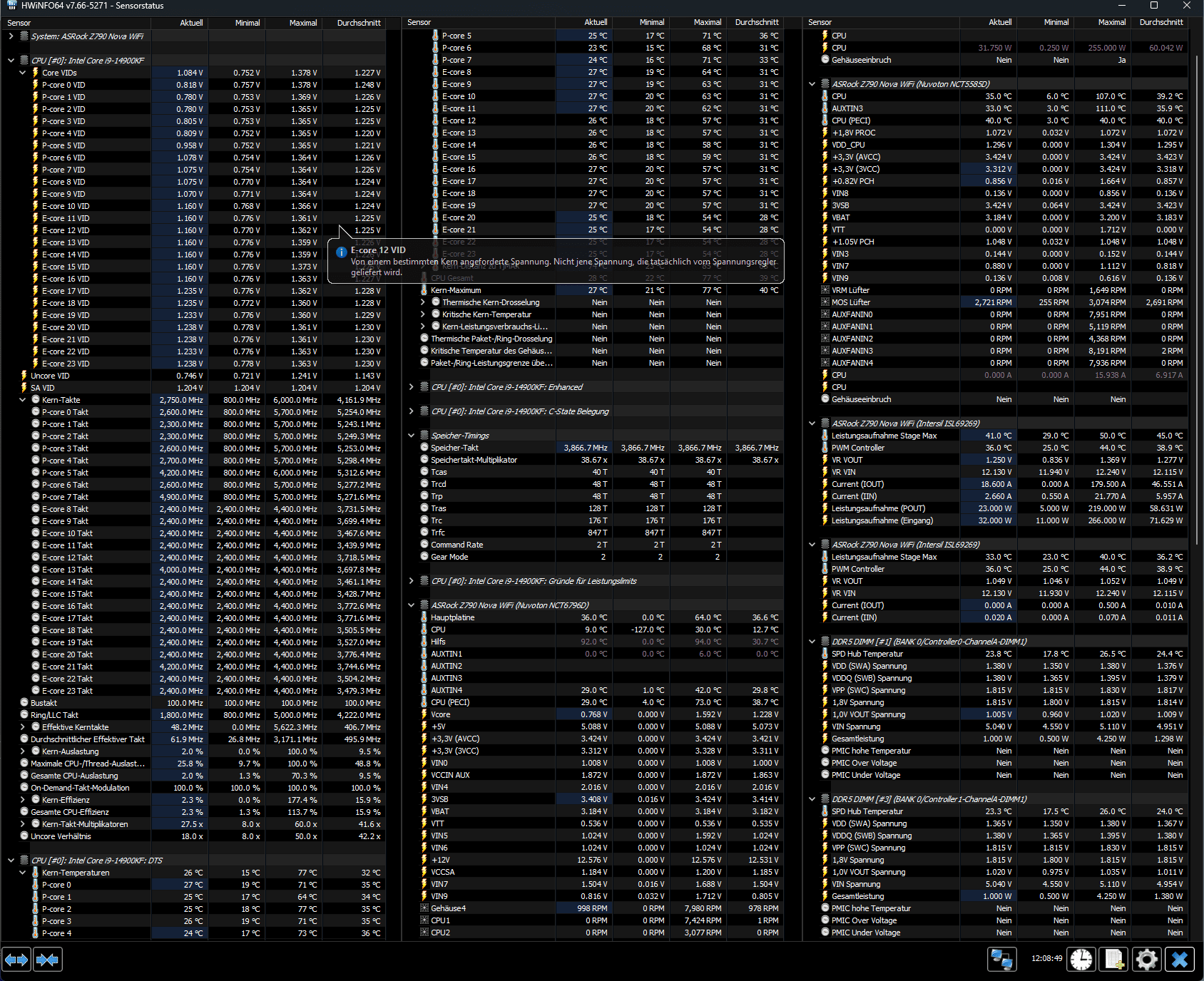Click the expand-columns double arrow button
Image resolution: width=1204 pixels, height=981 pixels.
click(x=16, y=960)
